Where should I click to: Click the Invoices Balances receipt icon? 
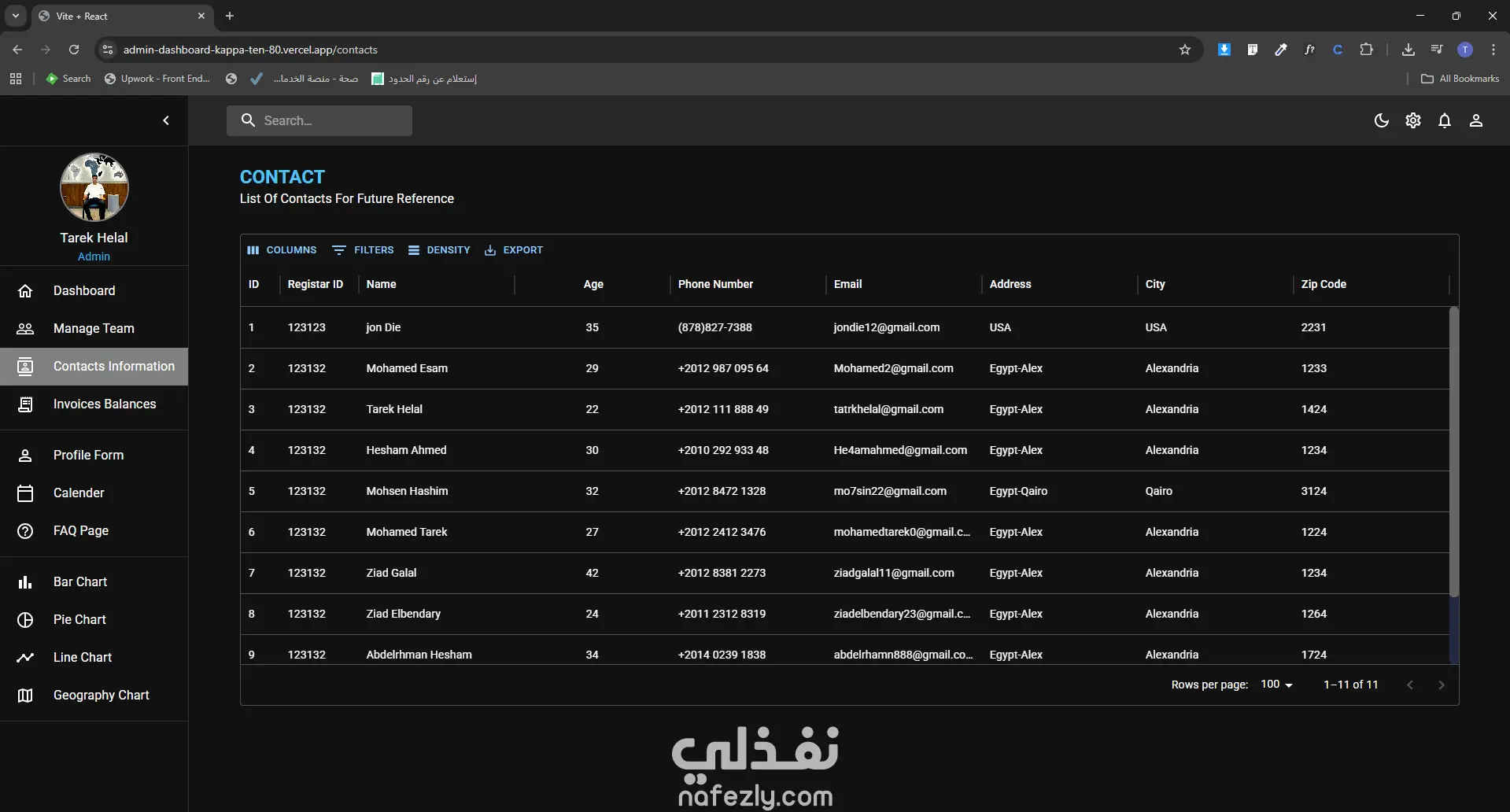pos(25,404)
